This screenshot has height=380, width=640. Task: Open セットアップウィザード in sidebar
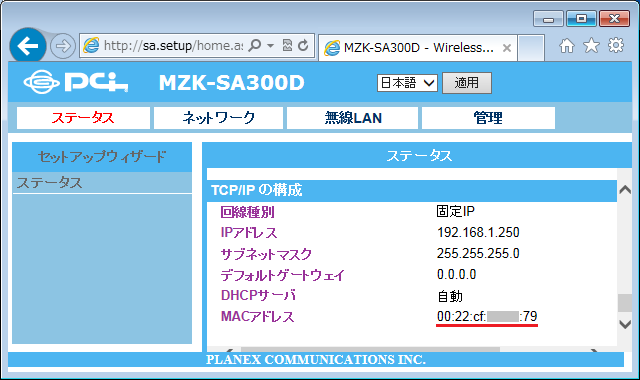[x=102, y=157]
